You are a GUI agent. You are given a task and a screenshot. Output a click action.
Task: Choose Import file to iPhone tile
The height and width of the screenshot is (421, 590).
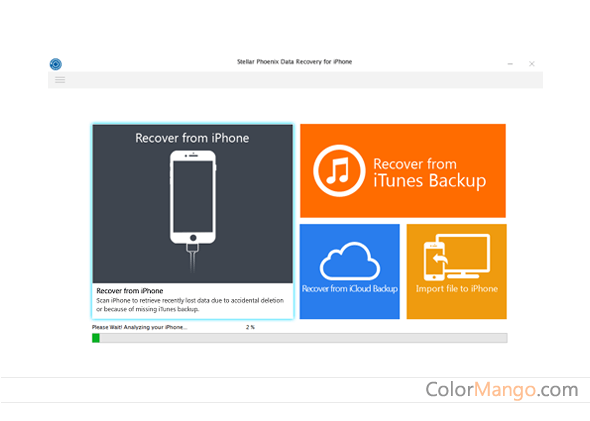tap(456, 271)
